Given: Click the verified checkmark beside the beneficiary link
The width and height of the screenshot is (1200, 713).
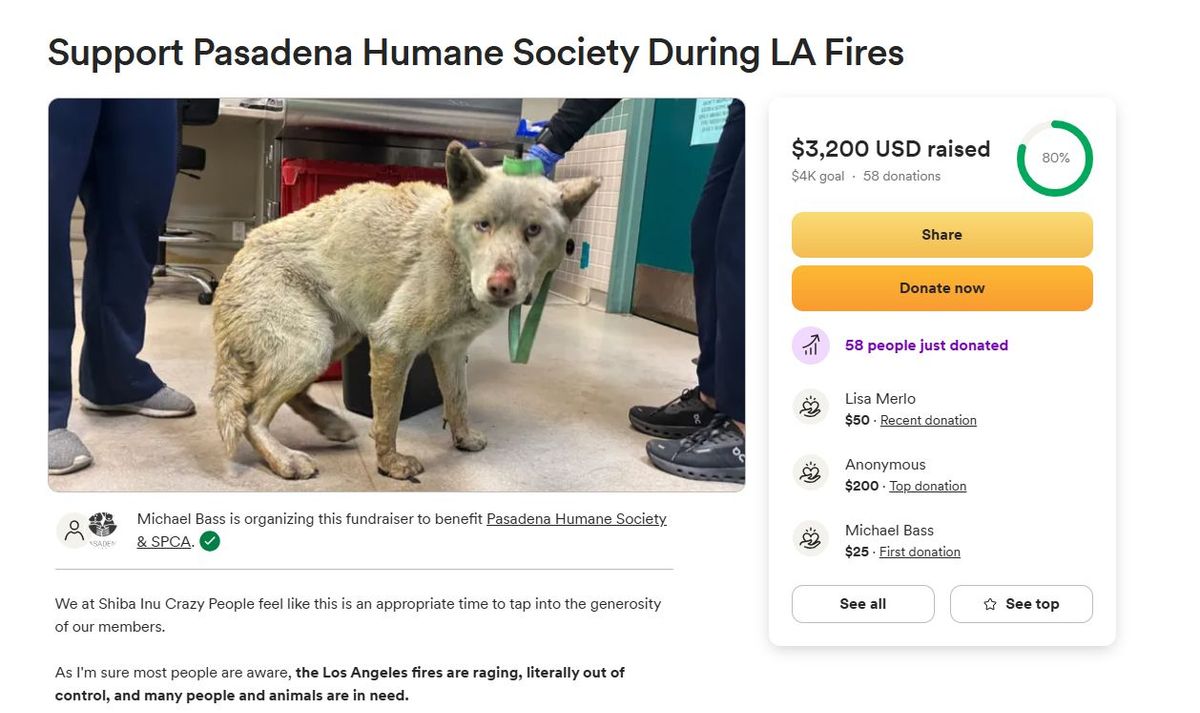Looking at the screenshot, I should pyautogui.click(x=209, y=541).
